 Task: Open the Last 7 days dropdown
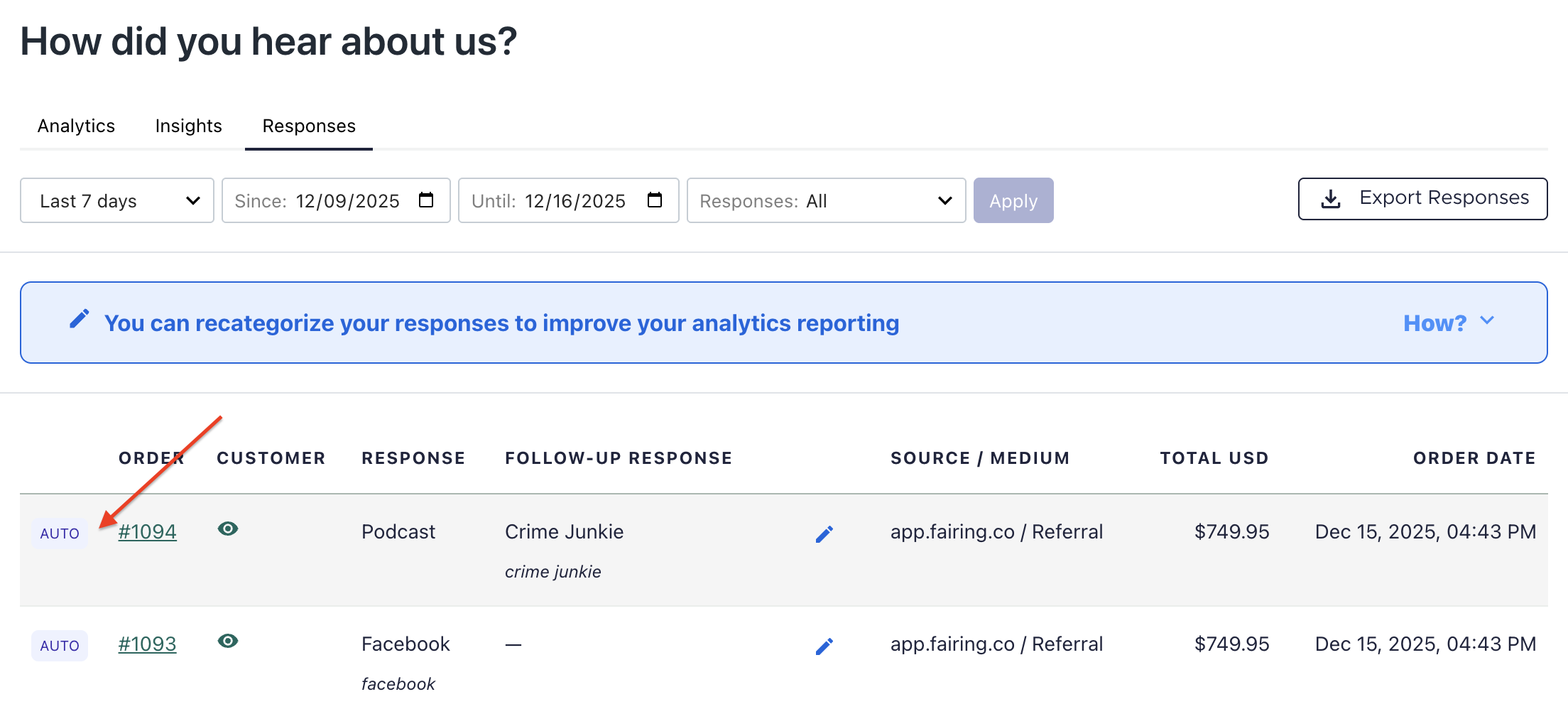point(117,201)
